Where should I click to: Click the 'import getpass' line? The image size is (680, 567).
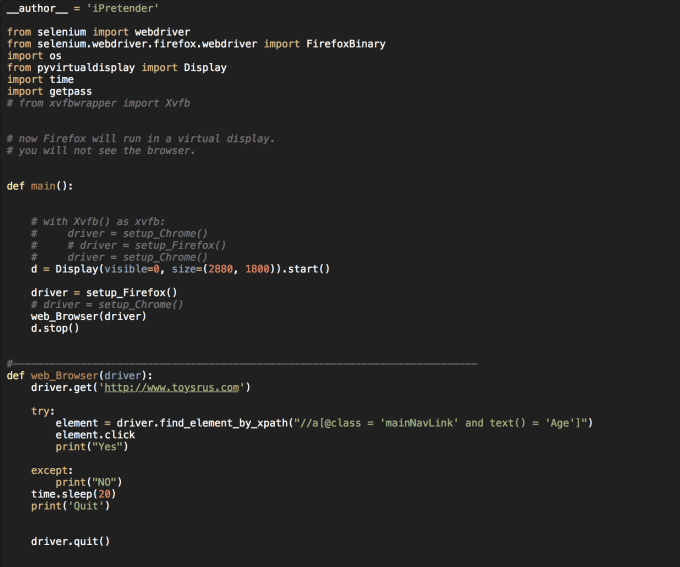[49, 92]
